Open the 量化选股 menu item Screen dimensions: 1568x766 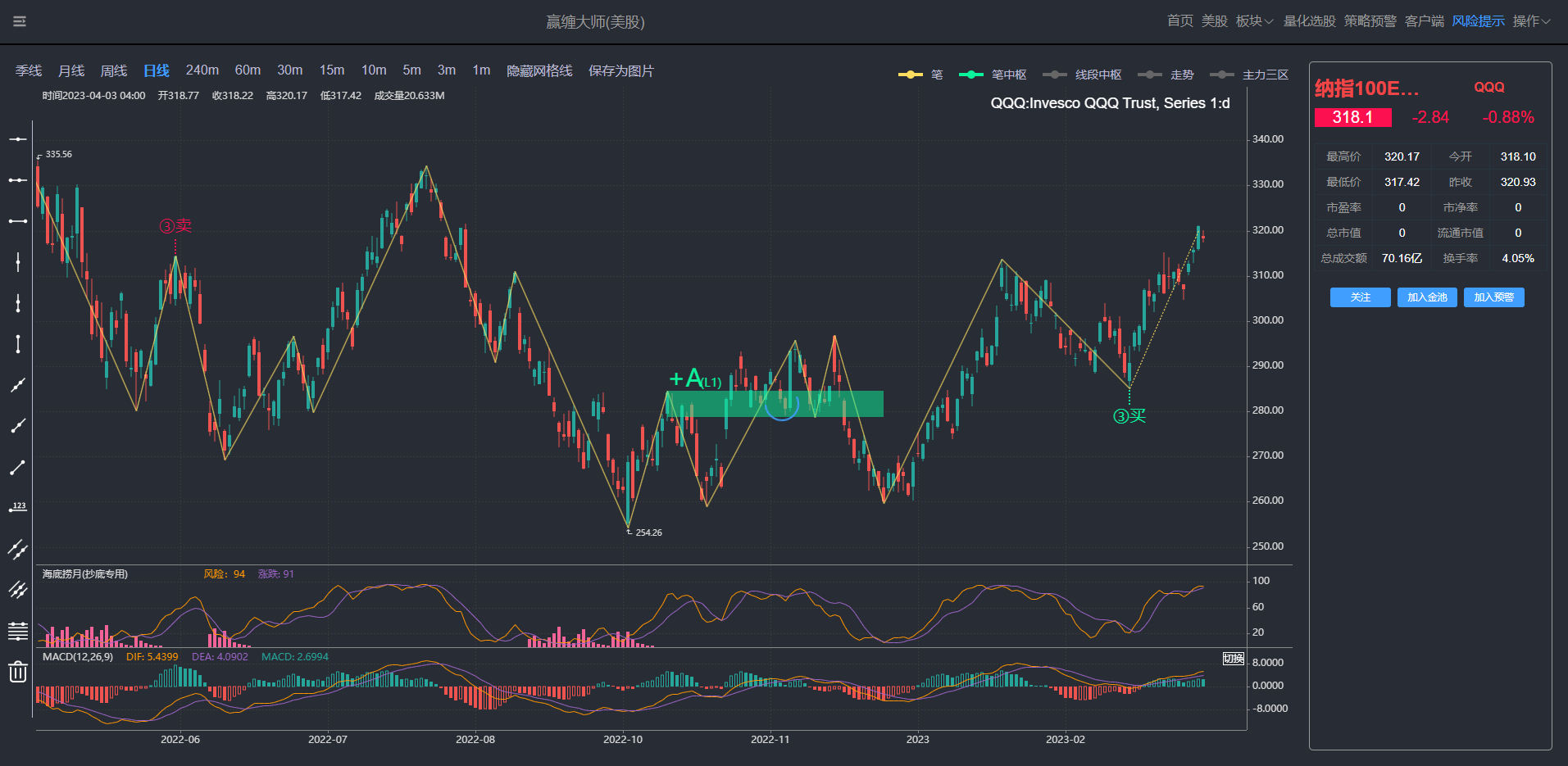[x=1309, y=21]
